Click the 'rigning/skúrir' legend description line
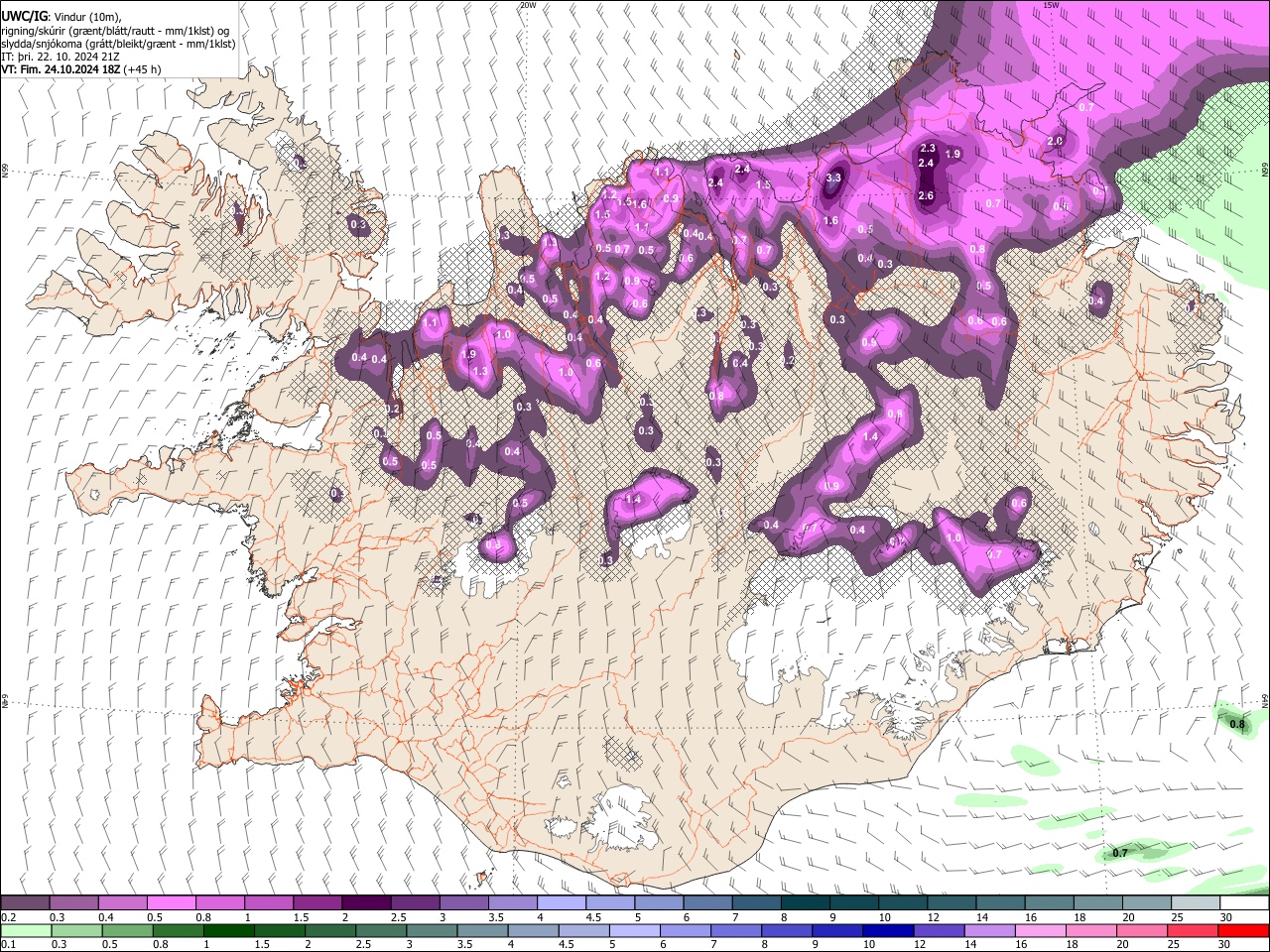This screenshot has height=952, width=1270. 115,30
